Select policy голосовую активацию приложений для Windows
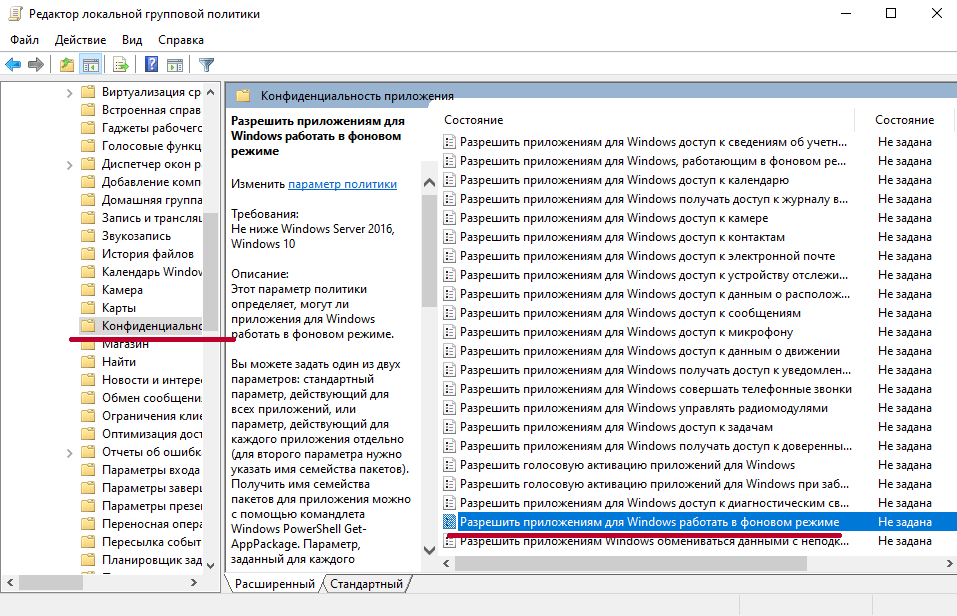The height and width of the screenshot is (616, 957). pyautogui.click(x=627, y=465)
